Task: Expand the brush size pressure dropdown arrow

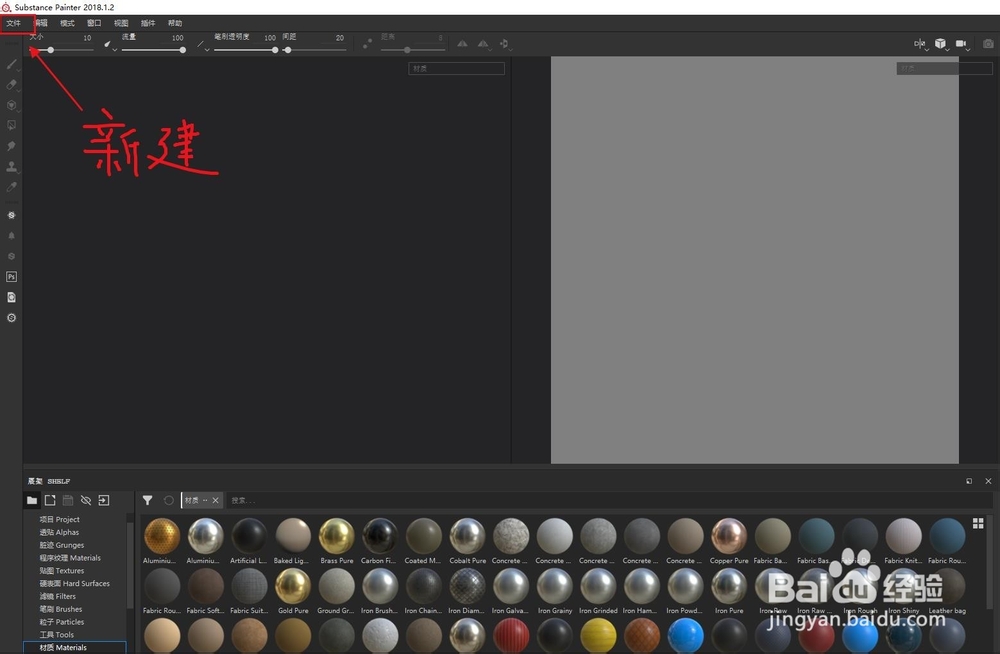Action: point(115,49)
